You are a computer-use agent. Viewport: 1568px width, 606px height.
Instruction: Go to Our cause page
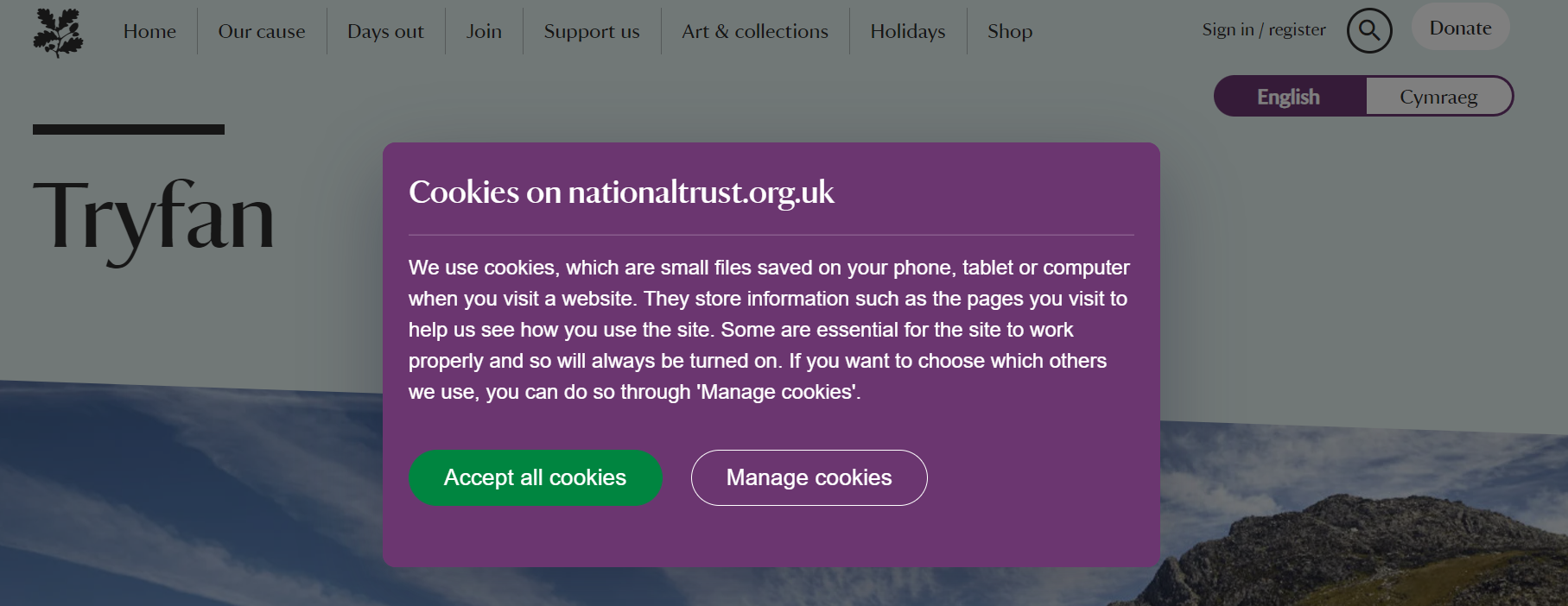[x=262, y=32]
